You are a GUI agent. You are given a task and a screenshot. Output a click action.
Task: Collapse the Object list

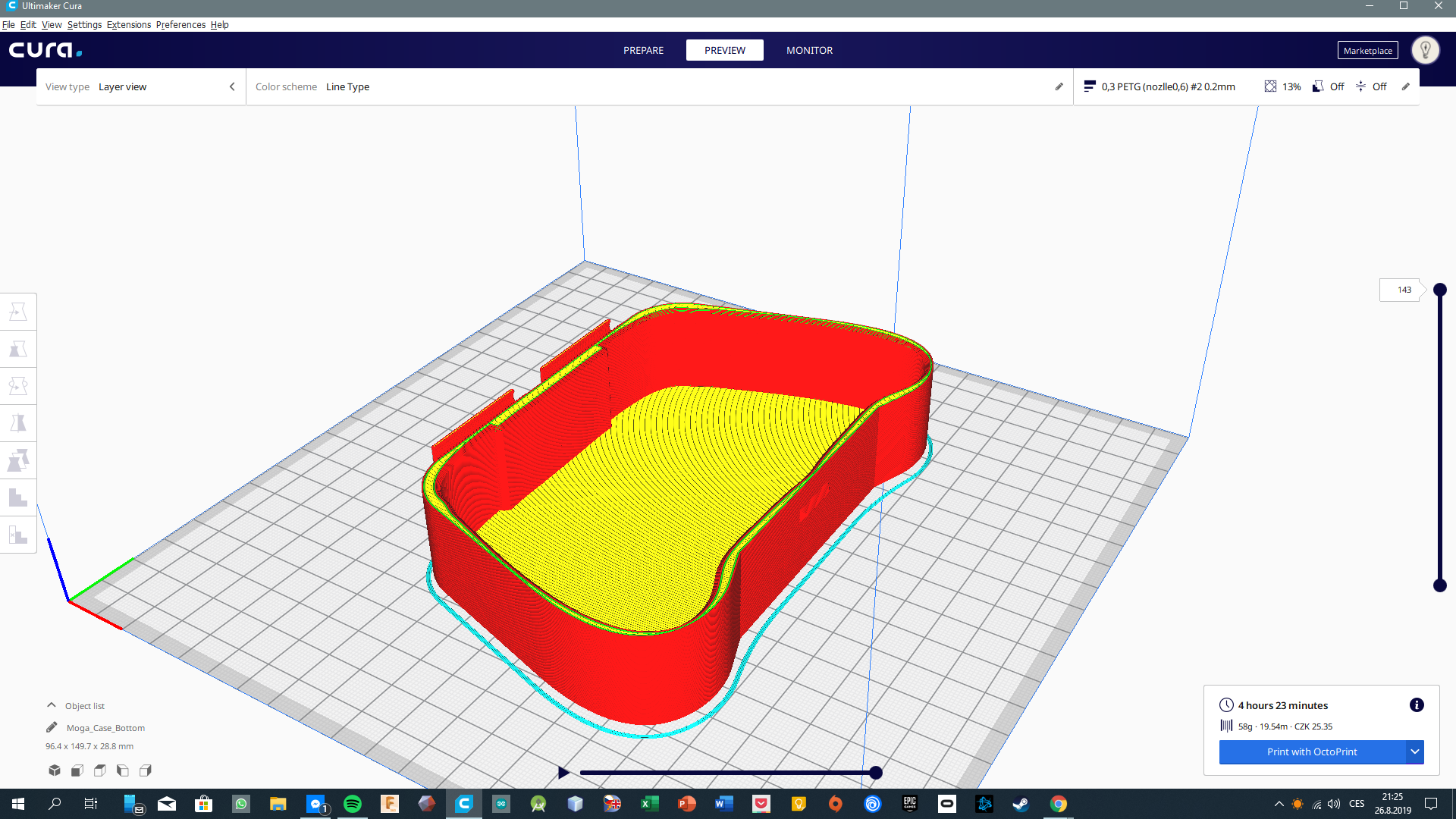[x=52, y=705]
